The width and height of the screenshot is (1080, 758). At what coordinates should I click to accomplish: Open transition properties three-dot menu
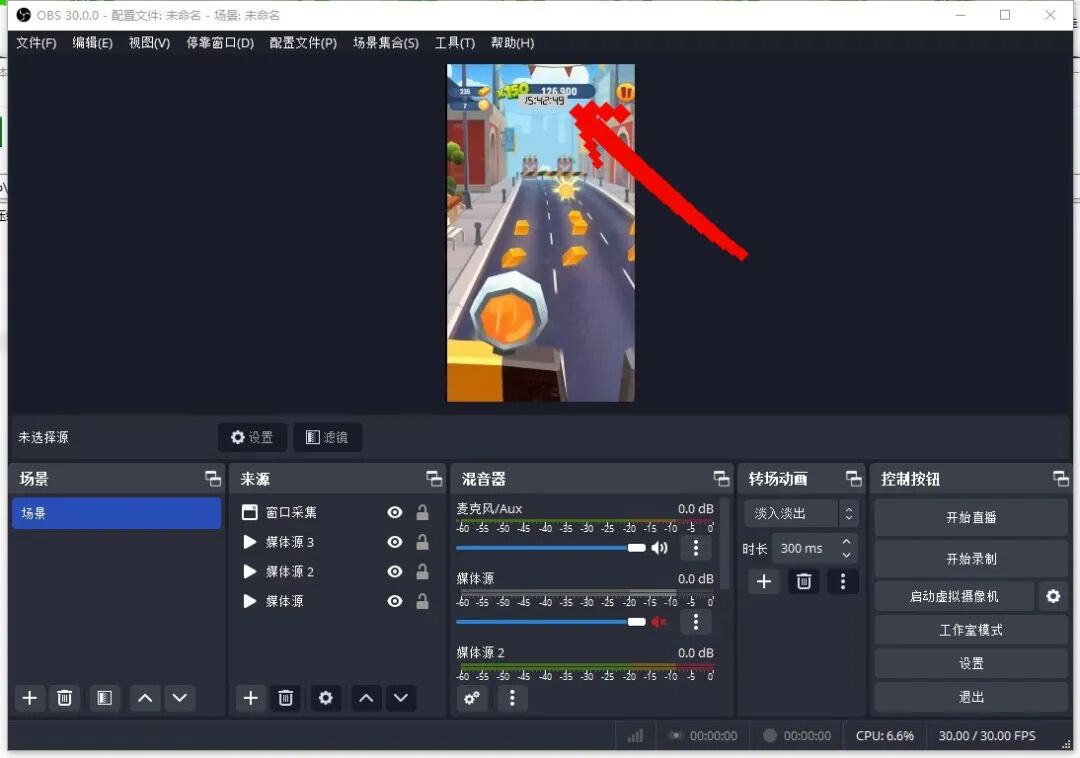pyautogui.click(x=843, y=582)
